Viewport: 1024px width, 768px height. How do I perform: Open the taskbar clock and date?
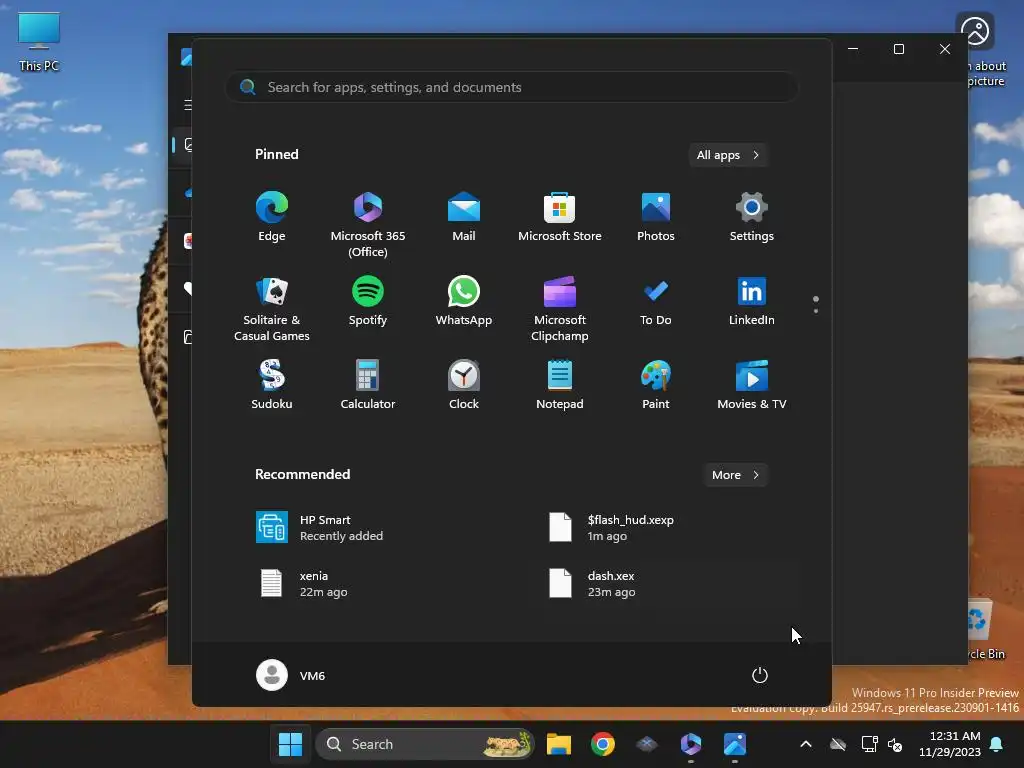(950, 744)
